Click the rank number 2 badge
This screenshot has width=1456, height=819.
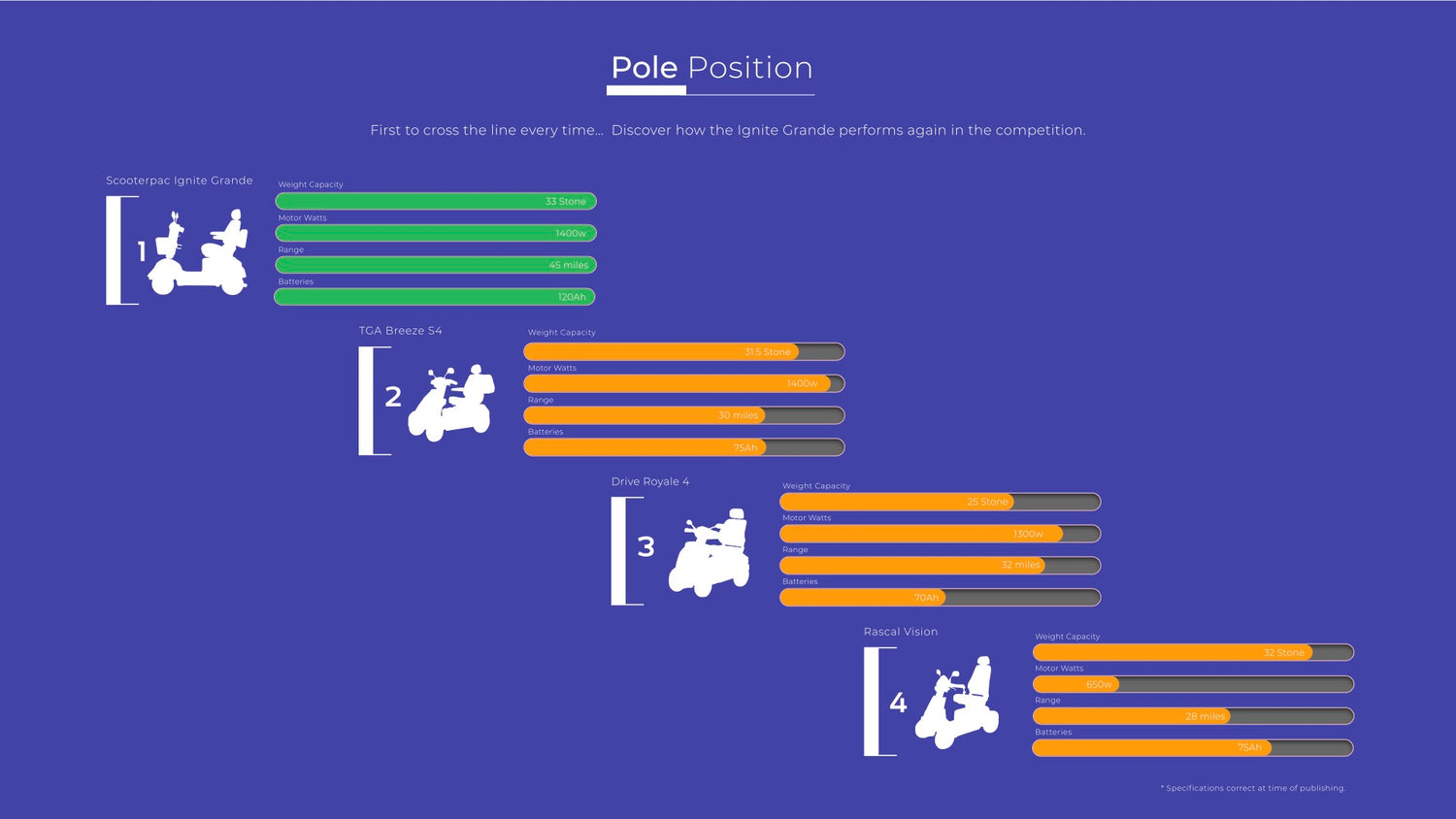(393, 397)
